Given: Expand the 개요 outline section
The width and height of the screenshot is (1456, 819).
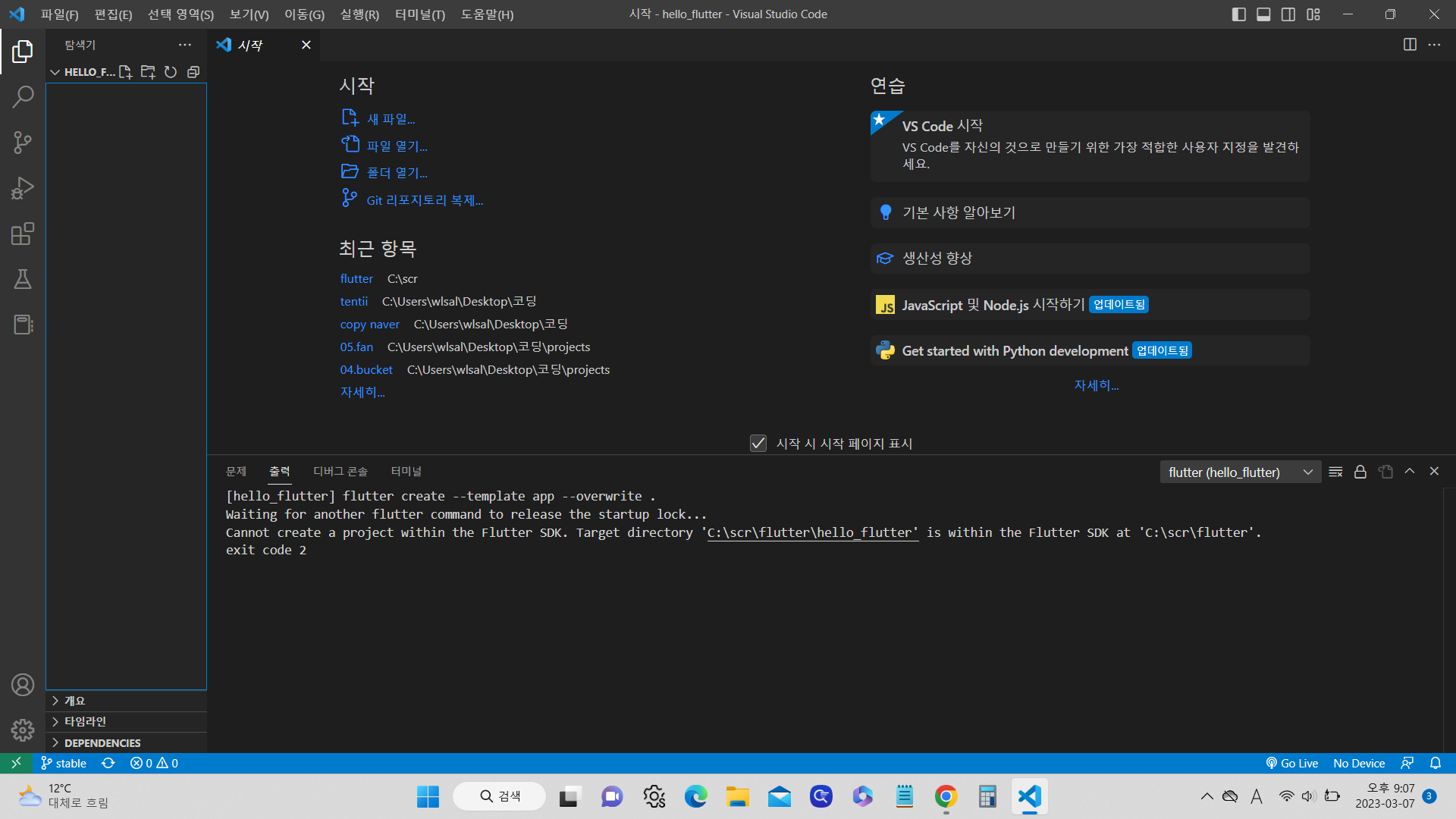Looking at the screenshot, I should click(126, 701).
